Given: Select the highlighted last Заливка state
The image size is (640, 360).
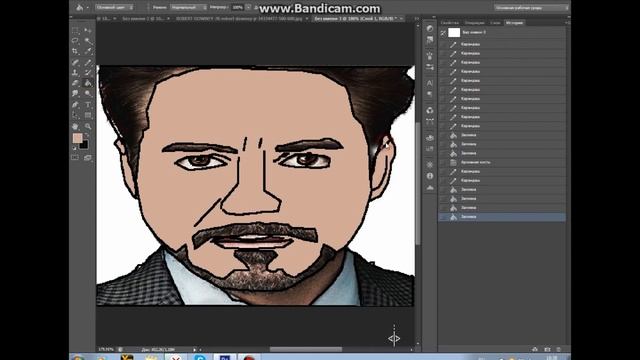Looking at the screenshot, I should tap(502, 217).
